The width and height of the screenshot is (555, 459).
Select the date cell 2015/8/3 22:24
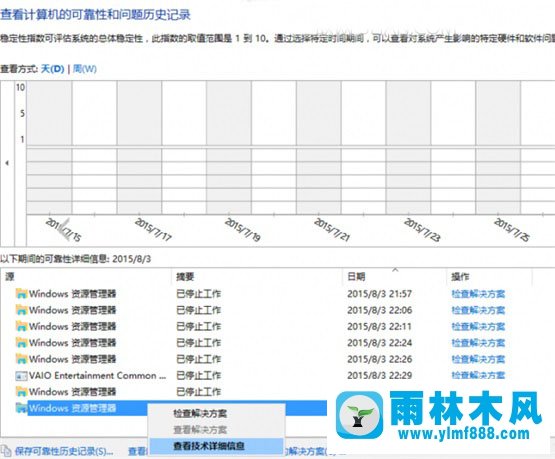(379, 343)
